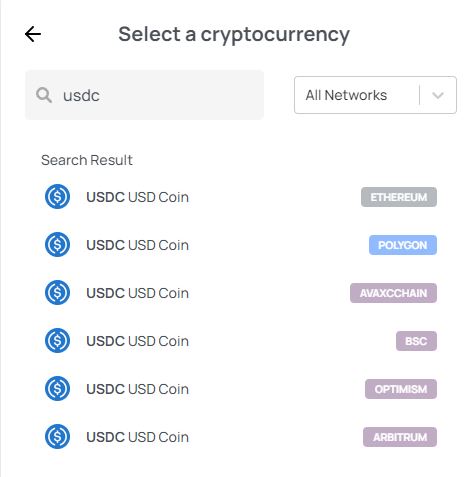Click into the usdc search field
474x477 pixels.
click(145, 95)
